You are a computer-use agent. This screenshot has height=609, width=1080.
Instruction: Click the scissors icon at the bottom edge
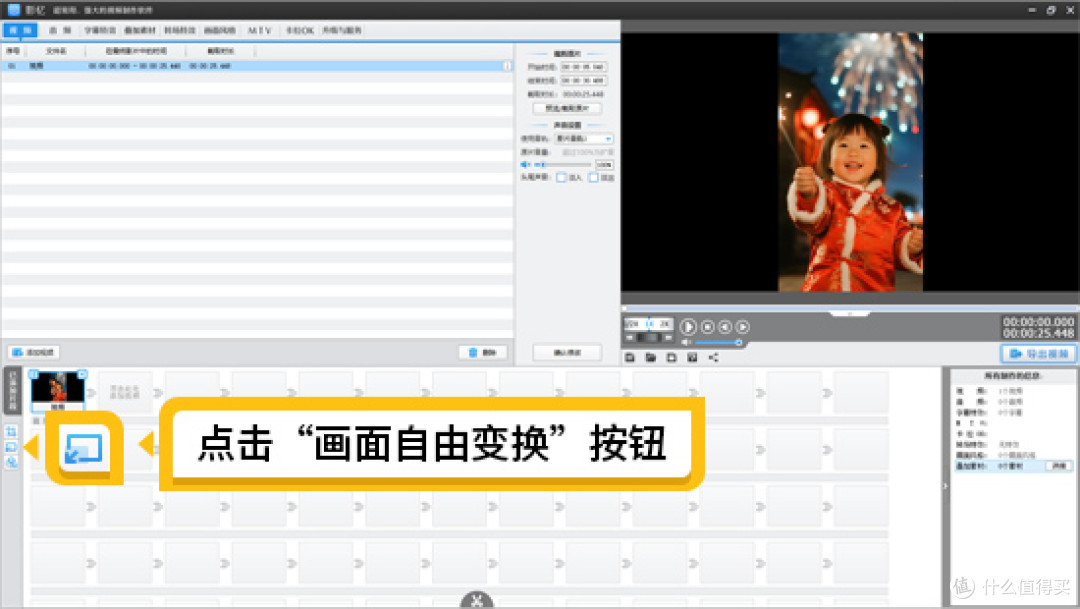click(477, 600)
